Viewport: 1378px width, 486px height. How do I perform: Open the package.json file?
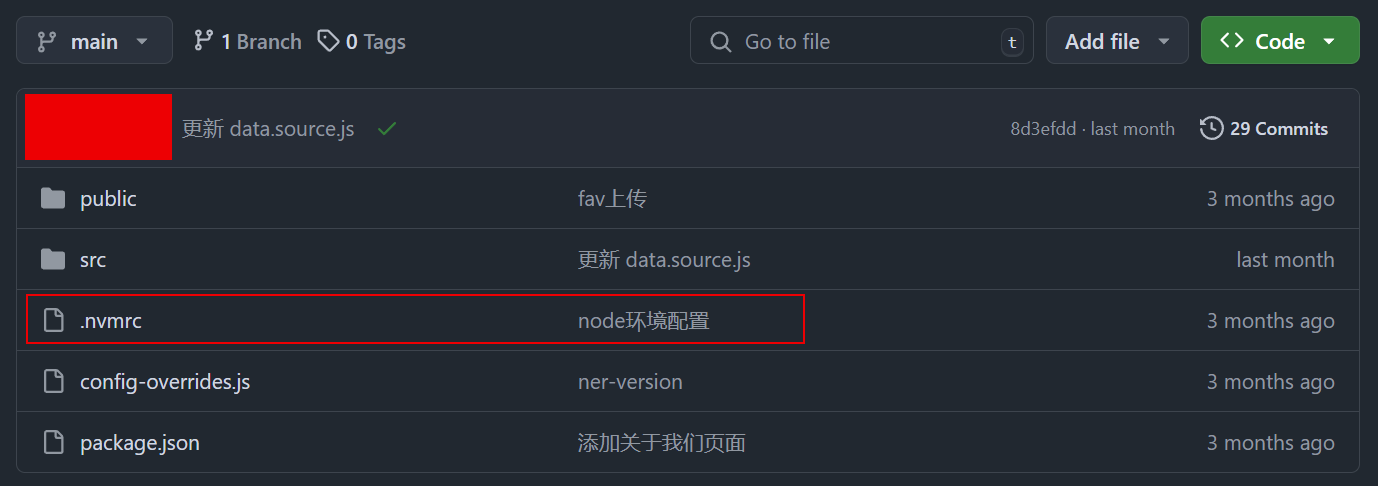pyautogui.click(x=140, y=443)
